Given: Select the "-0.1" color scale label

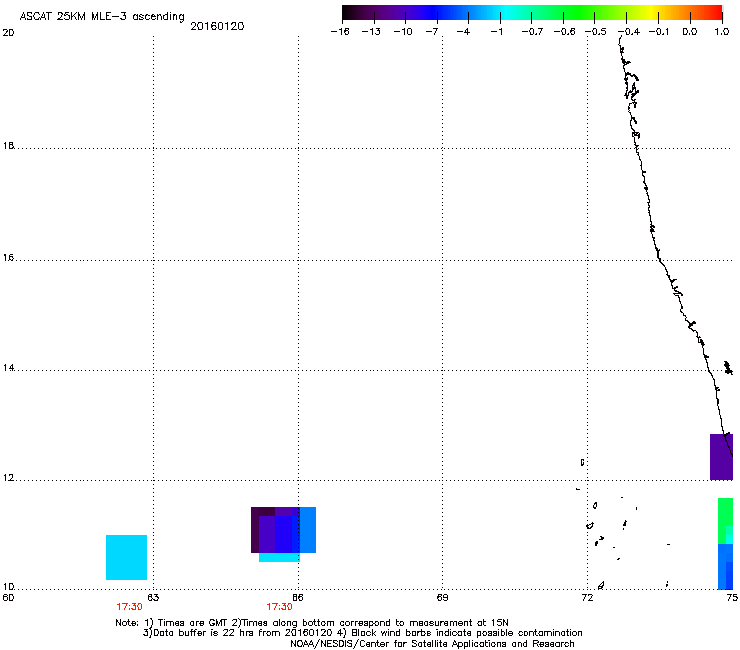Looking at the screenshot, I should pyautogui.click(x=659, y=32).
